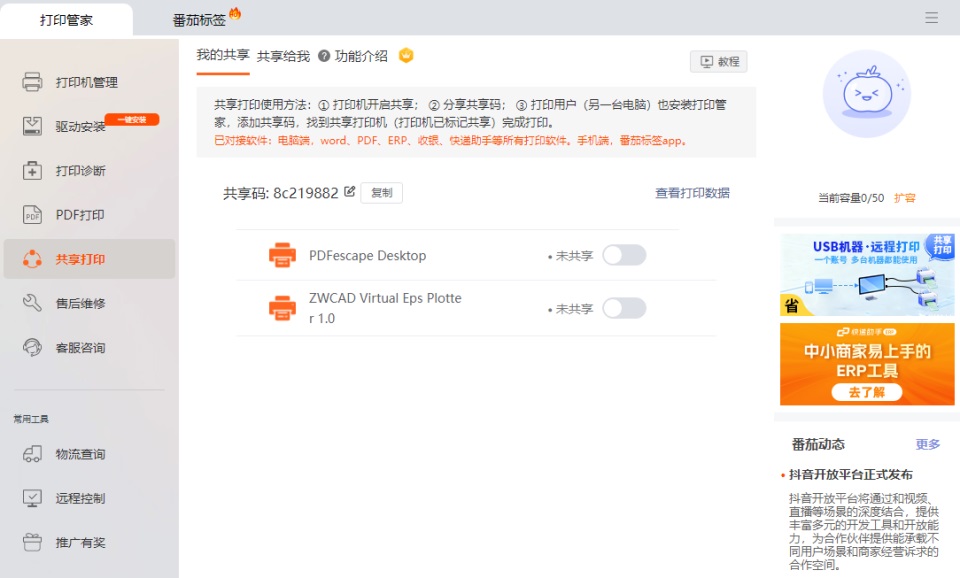The height and width of the screenshot is (578, 960).
Task: Click the gold crown badge icon
Action: point(406,56)
